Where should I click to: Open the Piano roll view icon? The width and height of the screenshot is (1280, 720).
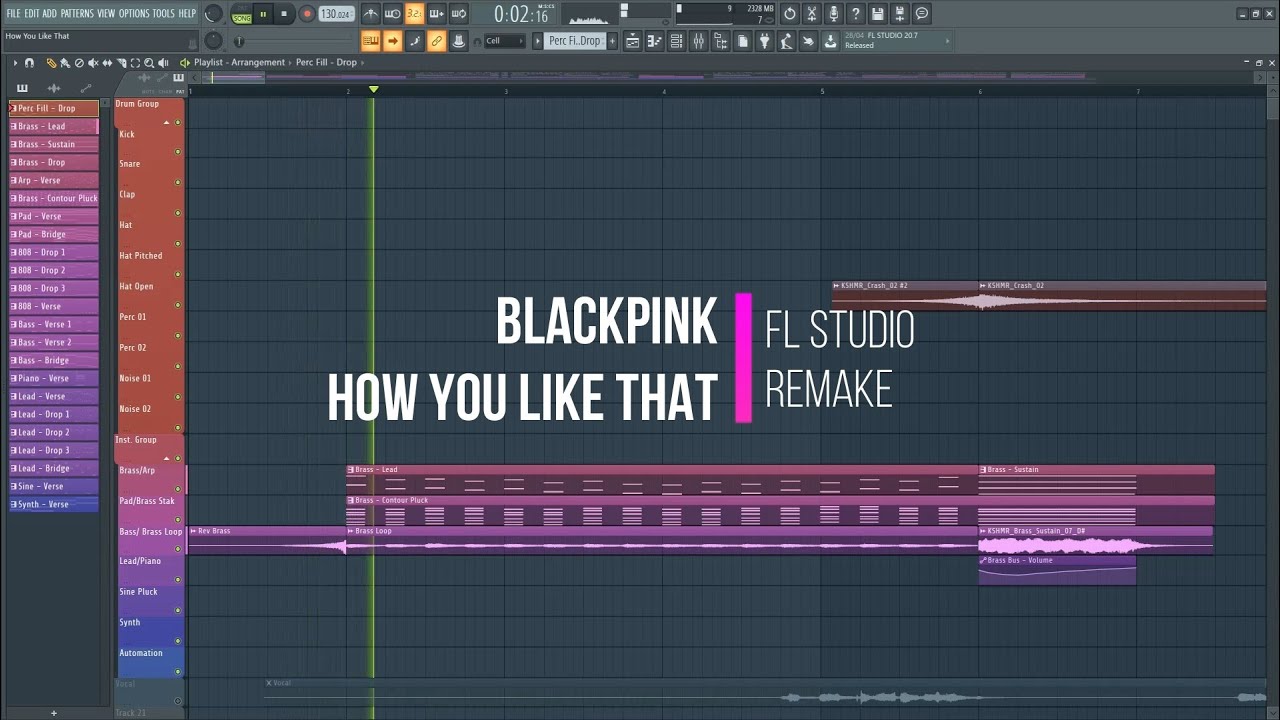[654, 41]
